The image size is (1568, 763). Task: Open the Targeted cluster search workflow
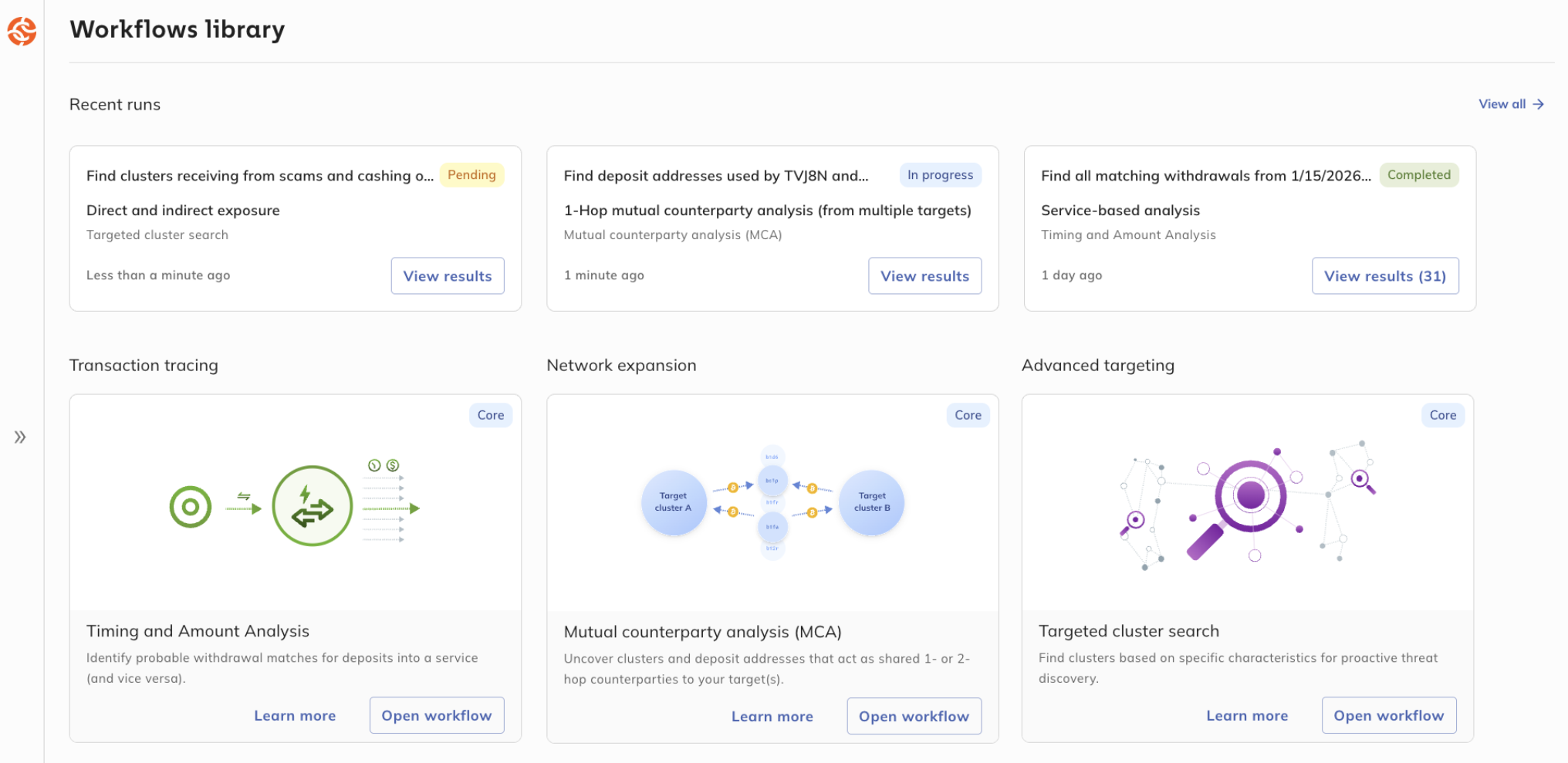[x=1389, y=715]
